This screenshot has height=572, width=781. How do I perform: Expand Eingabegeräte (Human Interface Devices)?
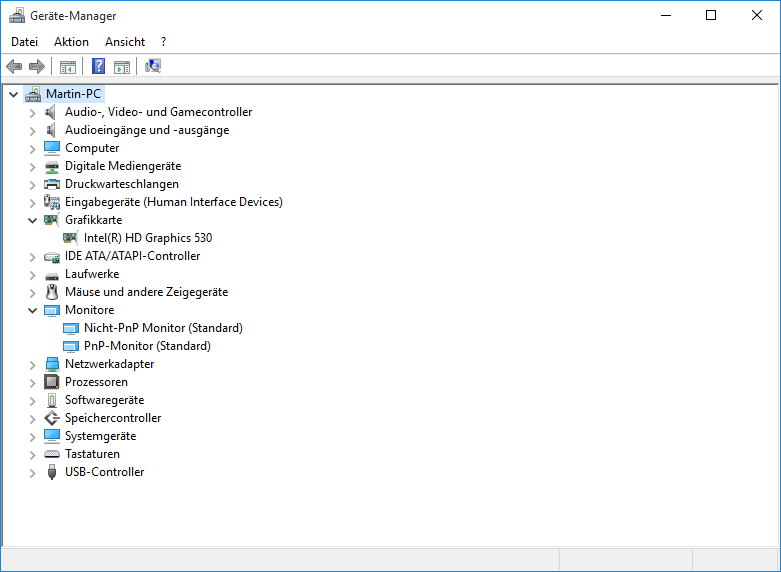[x=33, y=203]
